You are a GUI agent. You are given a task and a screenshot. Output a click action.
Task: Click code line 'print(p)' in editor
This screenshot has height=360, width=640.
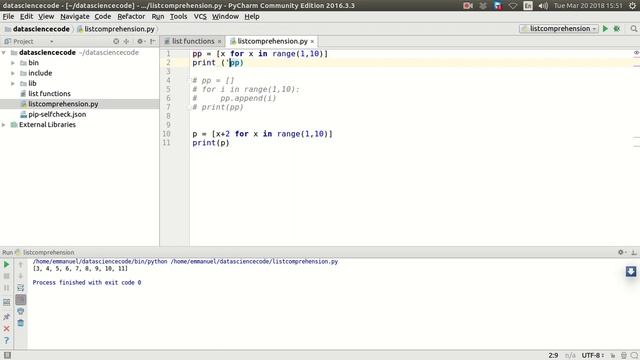(211, 143)
